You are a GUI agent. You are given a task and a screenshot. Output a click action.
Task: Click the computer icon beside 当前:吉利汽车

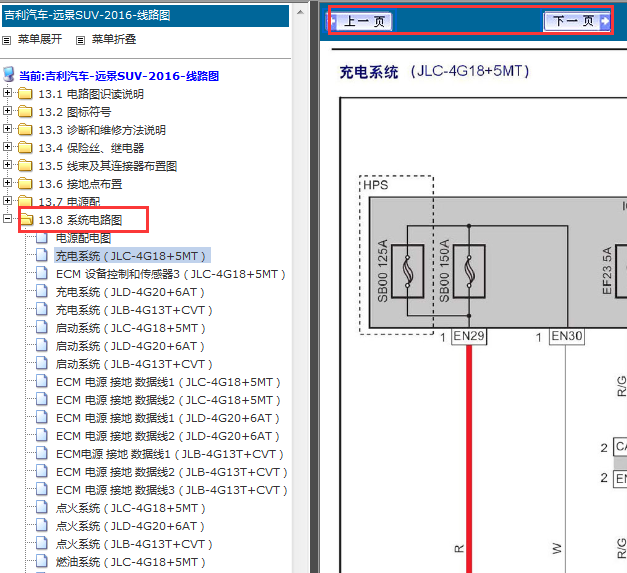click(x=9, y=74)
